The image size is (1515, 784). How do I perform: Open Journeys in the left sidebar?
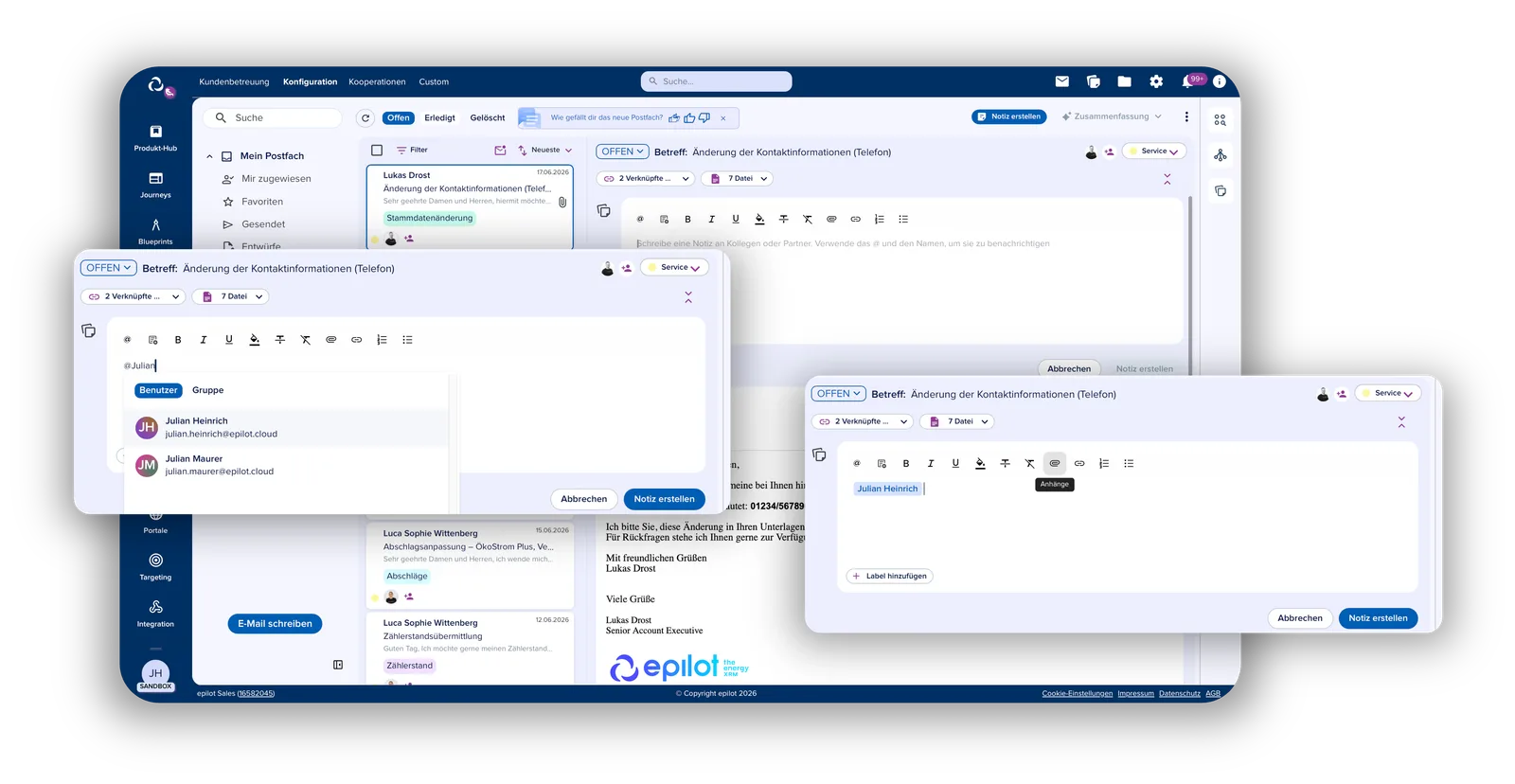click(x=155, y=185)
